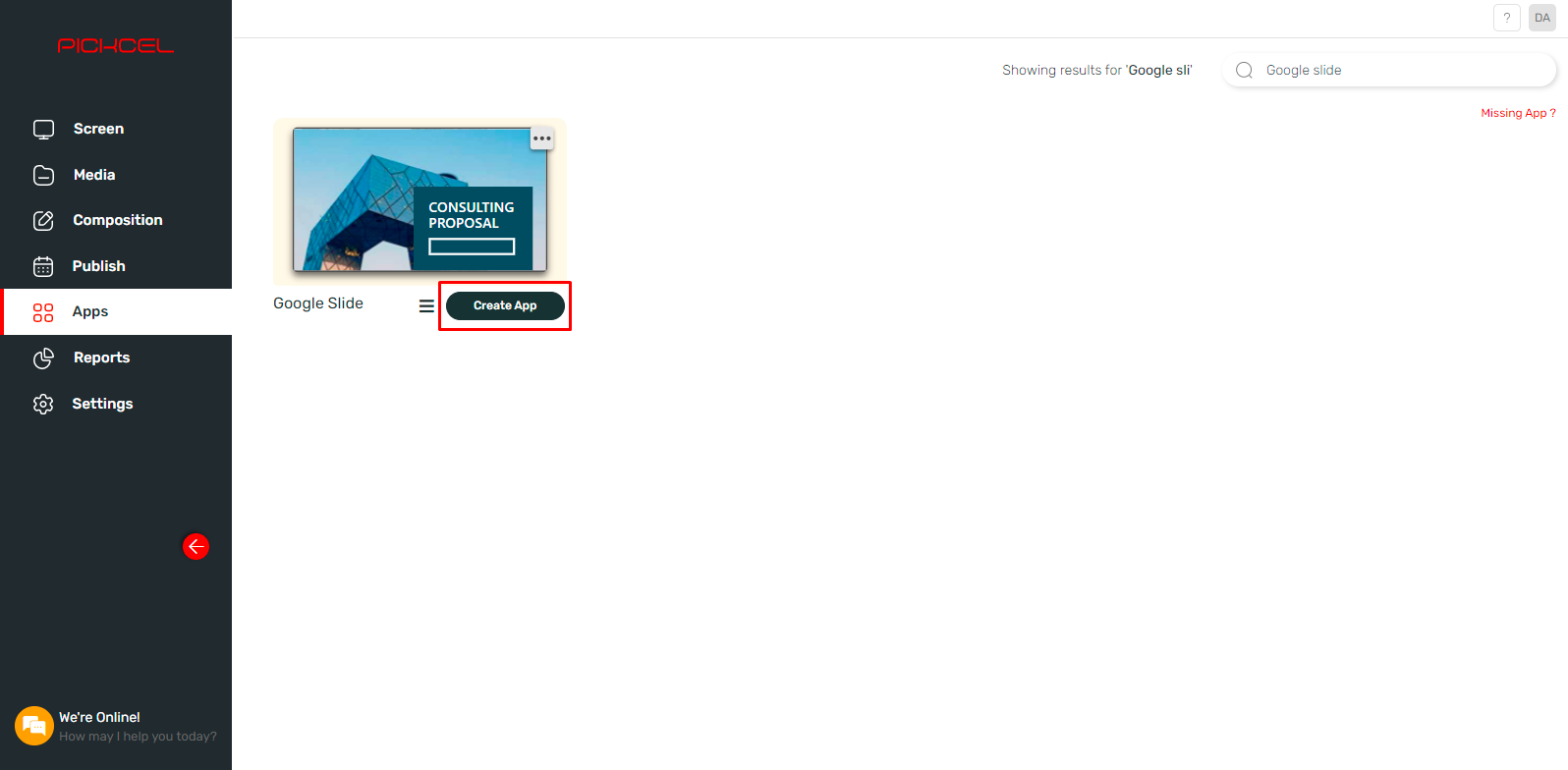Go to the Media menu label
Image resolution: width=1568 pixels, height=770 pixels.
pyautogui.click(x=94, y=175)
